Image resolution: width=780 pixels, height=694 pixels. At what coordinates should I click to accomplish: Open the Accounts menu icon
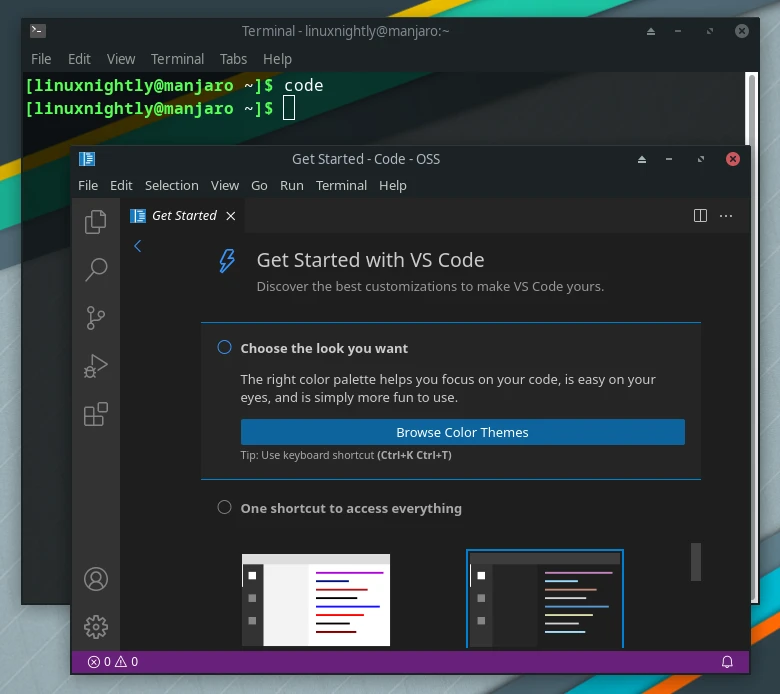tap(96, 579)
